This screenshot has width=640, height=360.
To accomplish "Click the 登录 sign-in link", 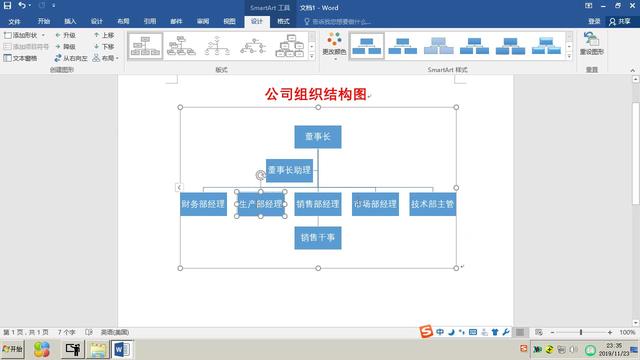I will tap(594, 21).
